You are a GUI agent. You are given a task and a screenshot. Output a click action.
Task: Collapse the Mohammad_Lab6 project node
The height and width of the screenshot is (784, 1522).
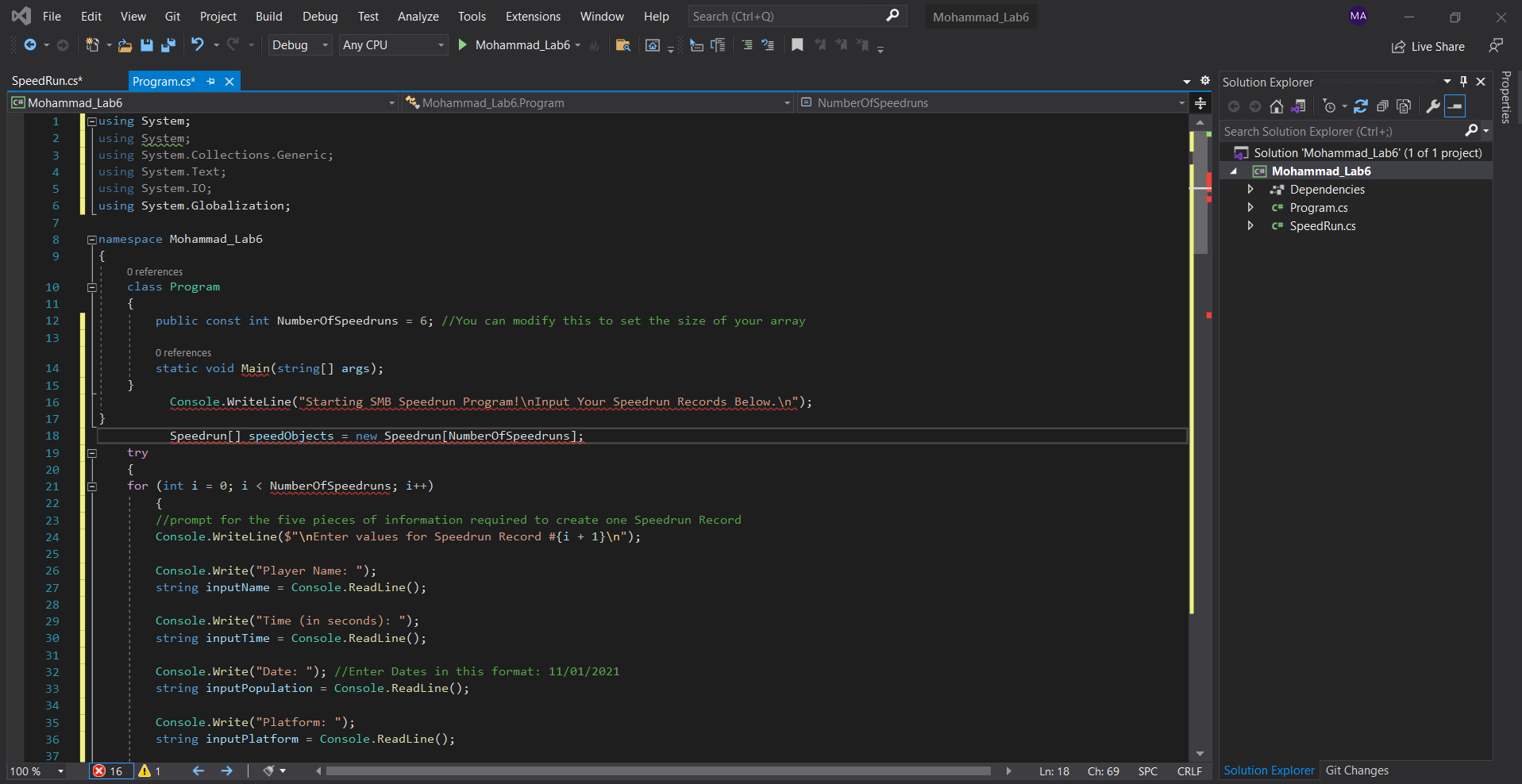point(1234,171)
